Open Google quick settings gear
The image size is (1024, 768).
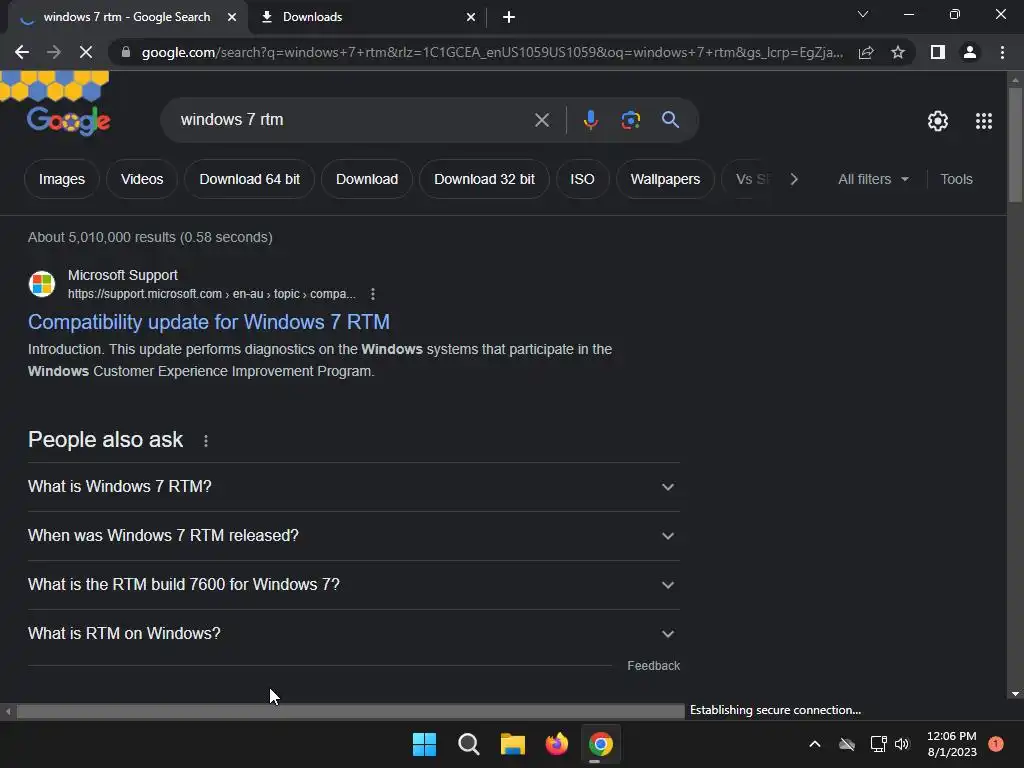938,121
